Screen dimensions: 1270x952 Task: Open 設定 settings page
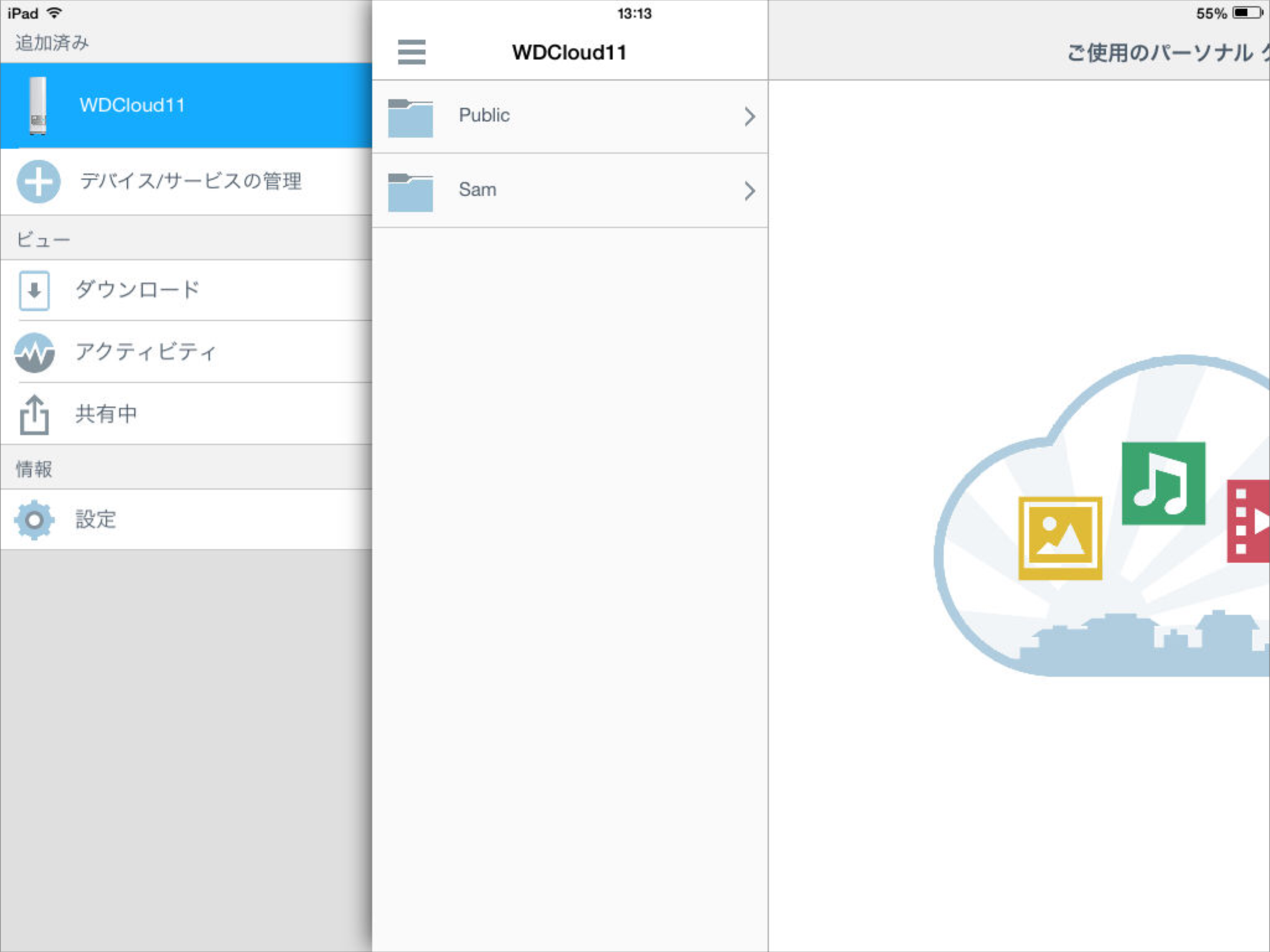[x=96, y=520]
